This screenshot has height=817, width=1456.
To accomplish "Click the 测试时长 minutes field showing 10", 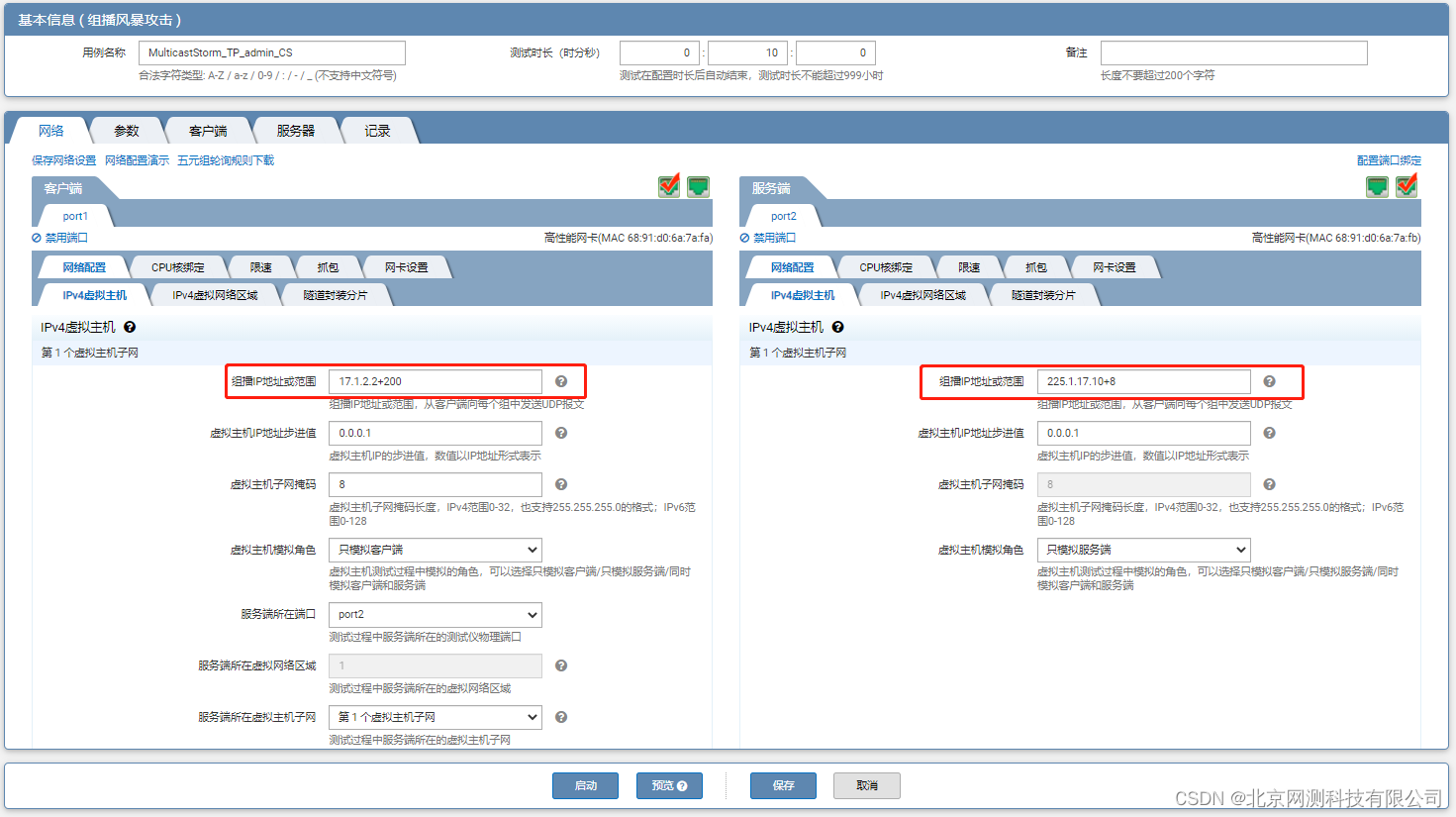I will (x=748, y=52).
